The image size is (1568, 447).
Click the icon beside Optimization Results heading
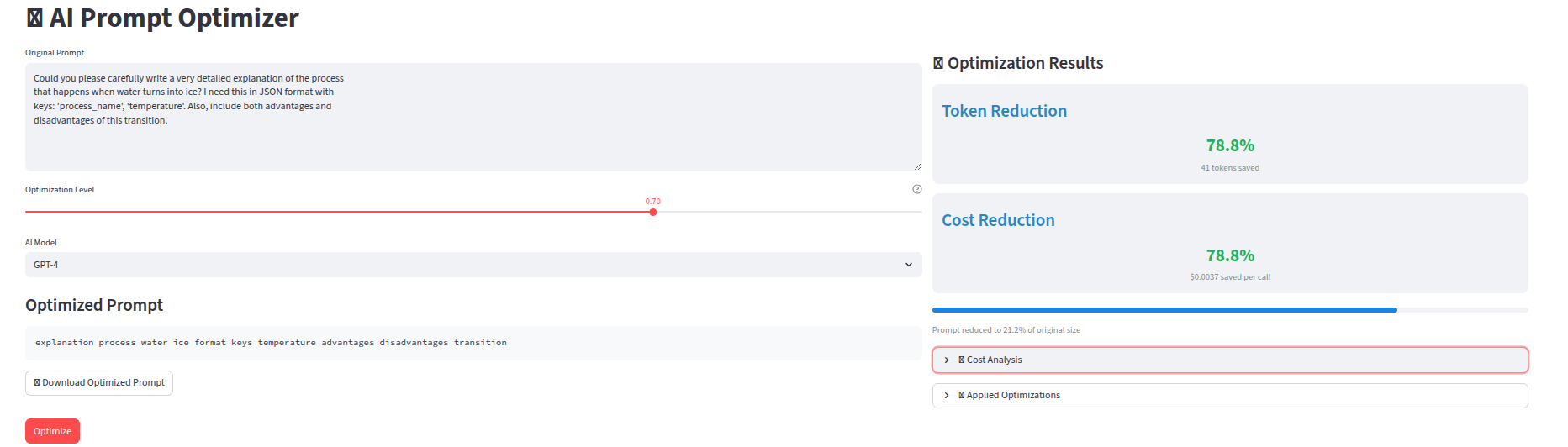click(x=938, y=64)
